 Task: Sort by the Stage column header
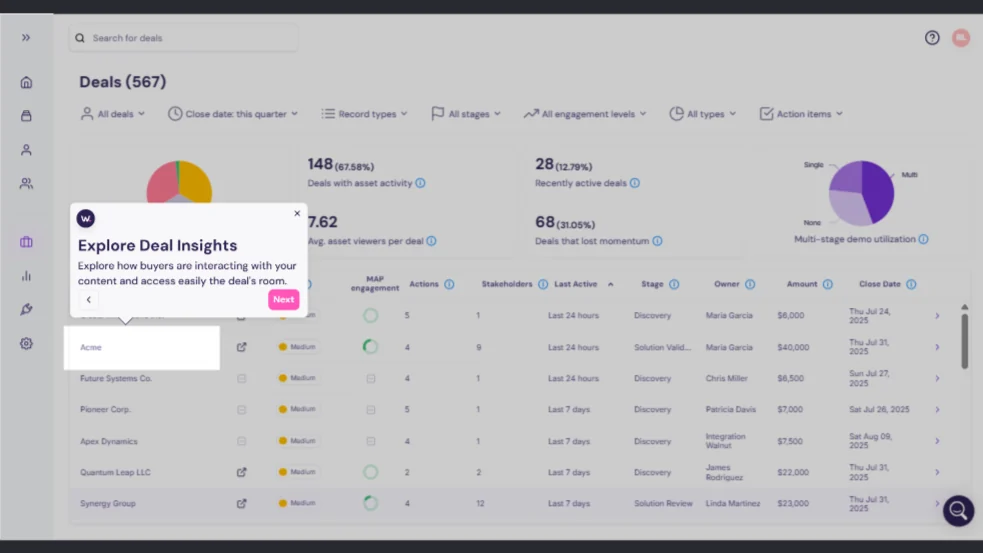[x=652, y=284]
